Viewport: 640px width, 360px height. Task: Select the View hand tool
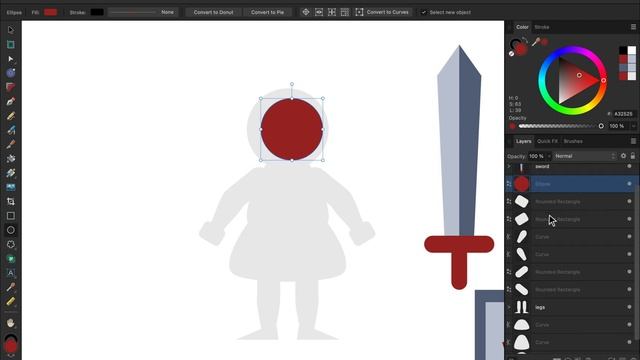tap(11, 323)
